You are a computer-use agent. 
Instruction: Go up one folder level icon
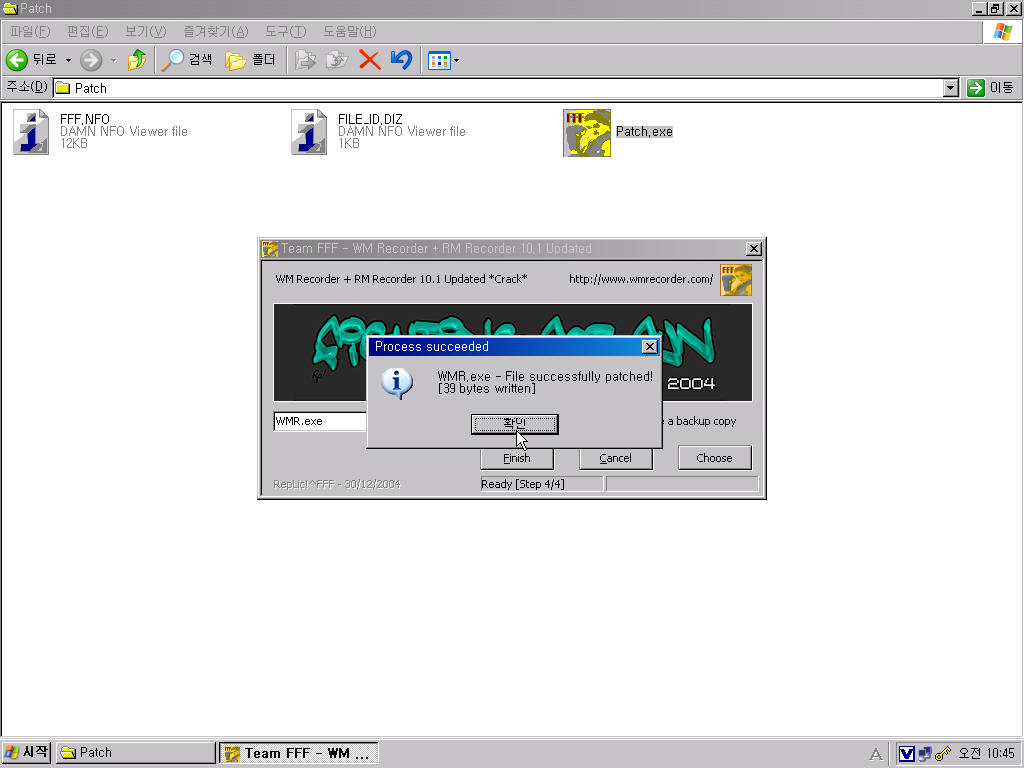click(x=136, y=60)
